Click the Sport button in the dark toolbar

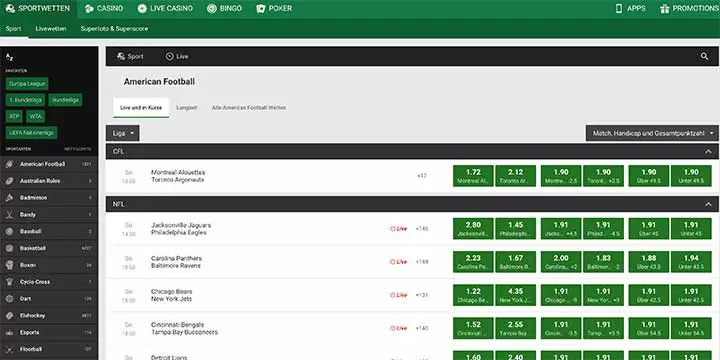[x=130, y=56]
